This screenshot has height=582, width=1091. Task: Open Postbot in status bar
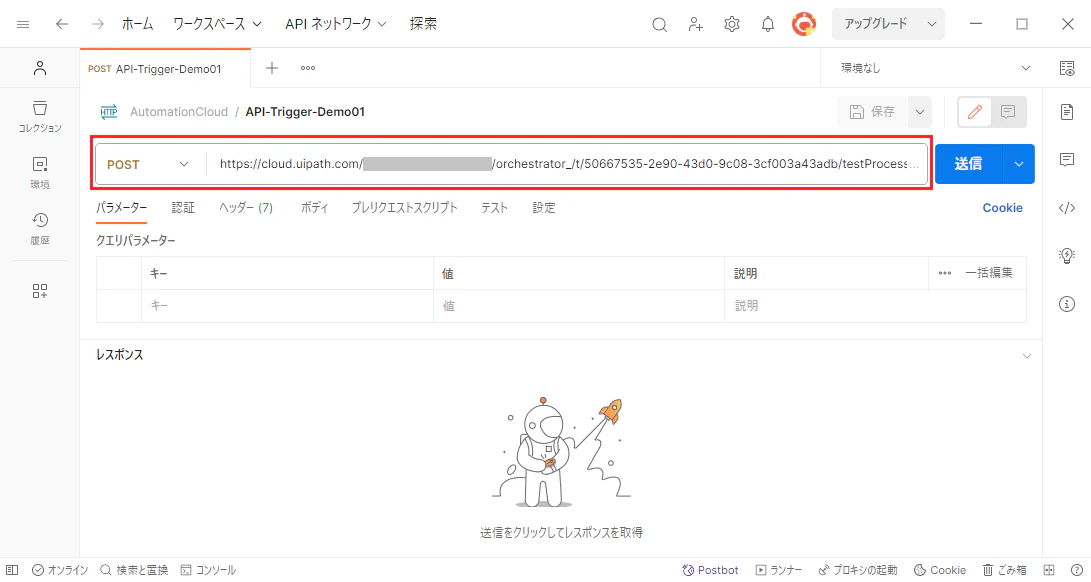[x=710, y=570]
